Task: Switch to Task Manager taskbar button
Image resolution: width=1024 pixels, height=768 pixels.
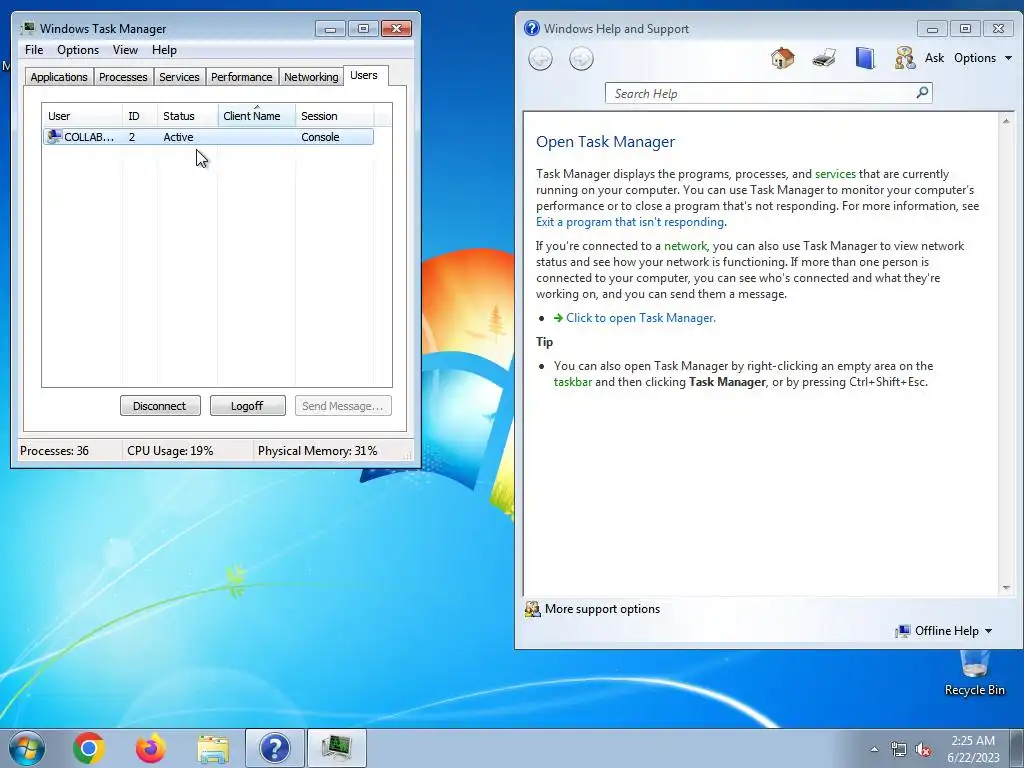Action: (x=337, y=748)
